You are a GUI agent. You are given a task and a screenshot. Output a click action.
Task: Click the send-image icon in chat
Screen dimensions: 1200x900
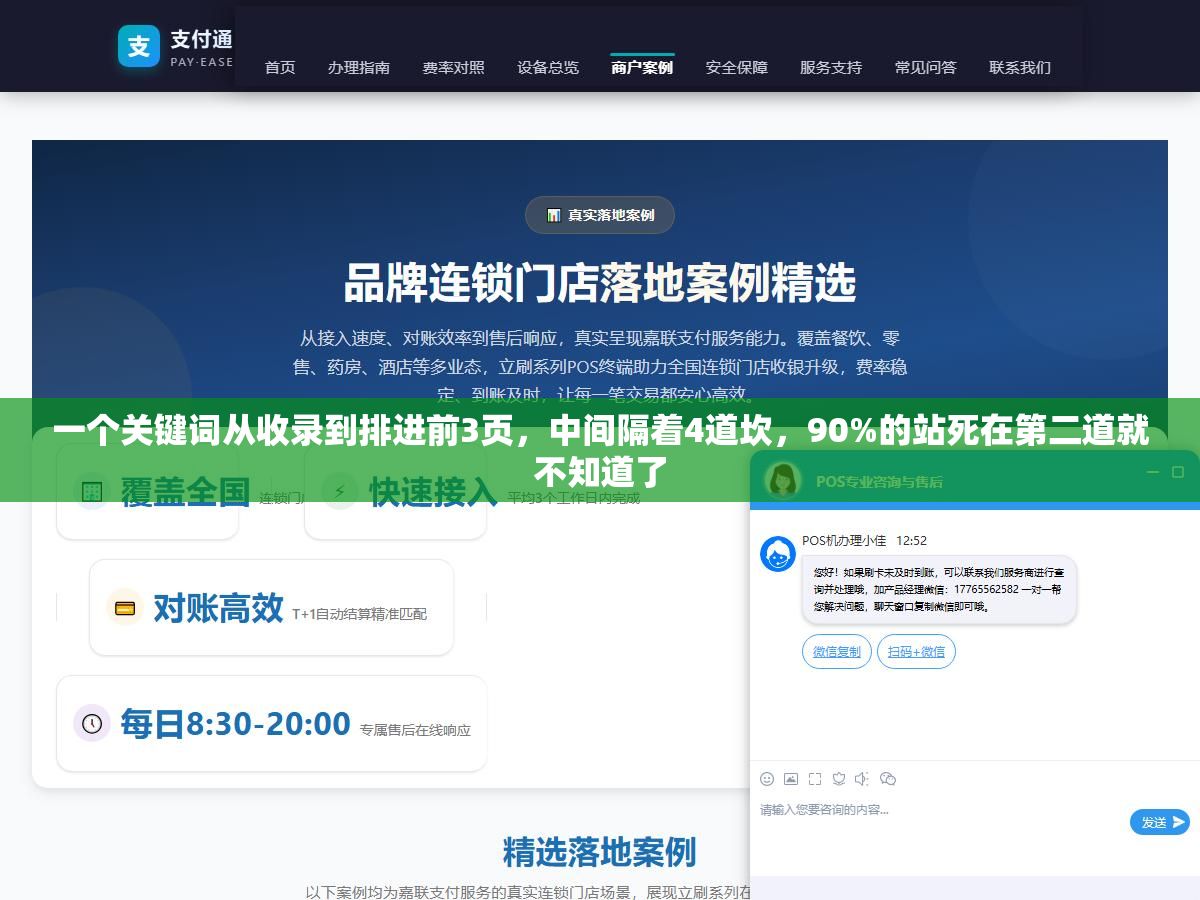tap(791, 779)
